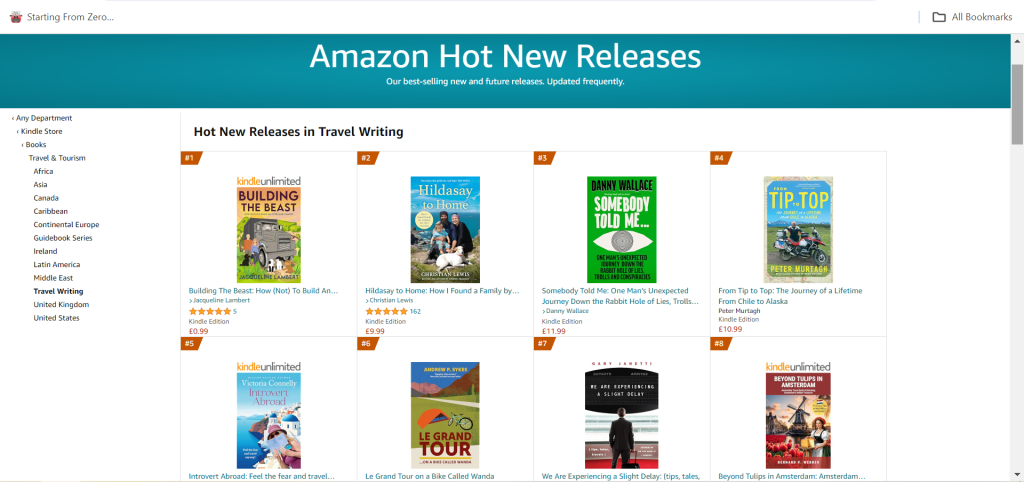The height and width of the screenshot is (482, 1024).
Task: Open the Hildasay to Home cover image
Action: click(445, 230)
